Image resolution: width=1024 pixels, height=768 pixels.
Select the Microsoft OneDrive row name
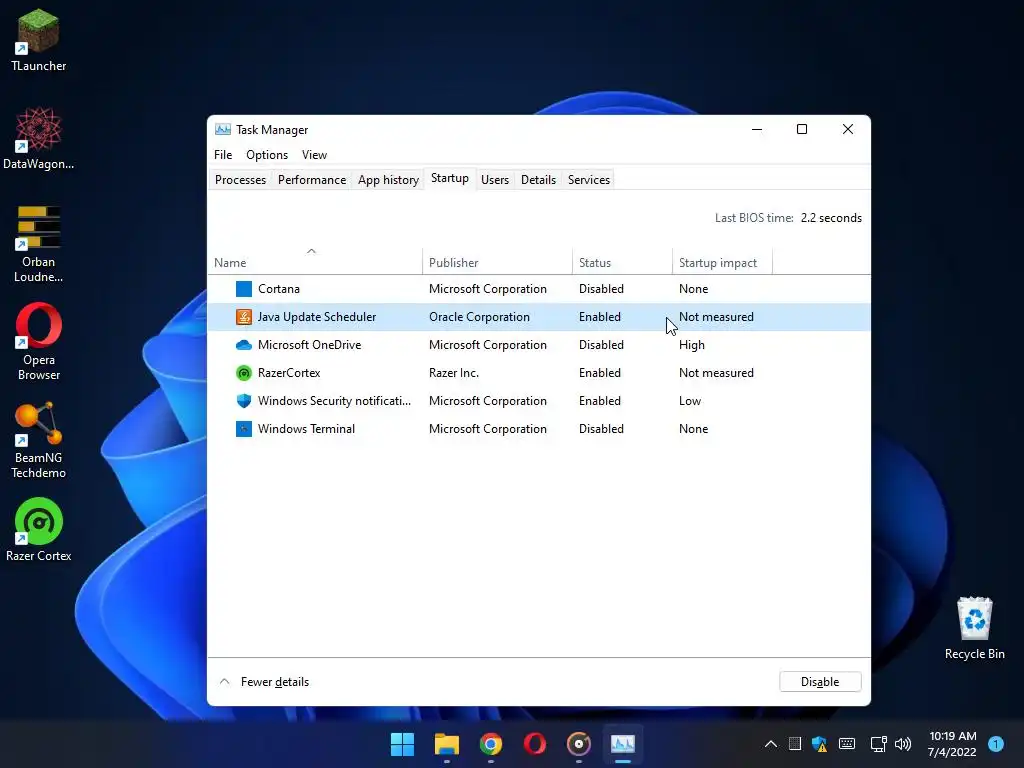pos(310,345)
